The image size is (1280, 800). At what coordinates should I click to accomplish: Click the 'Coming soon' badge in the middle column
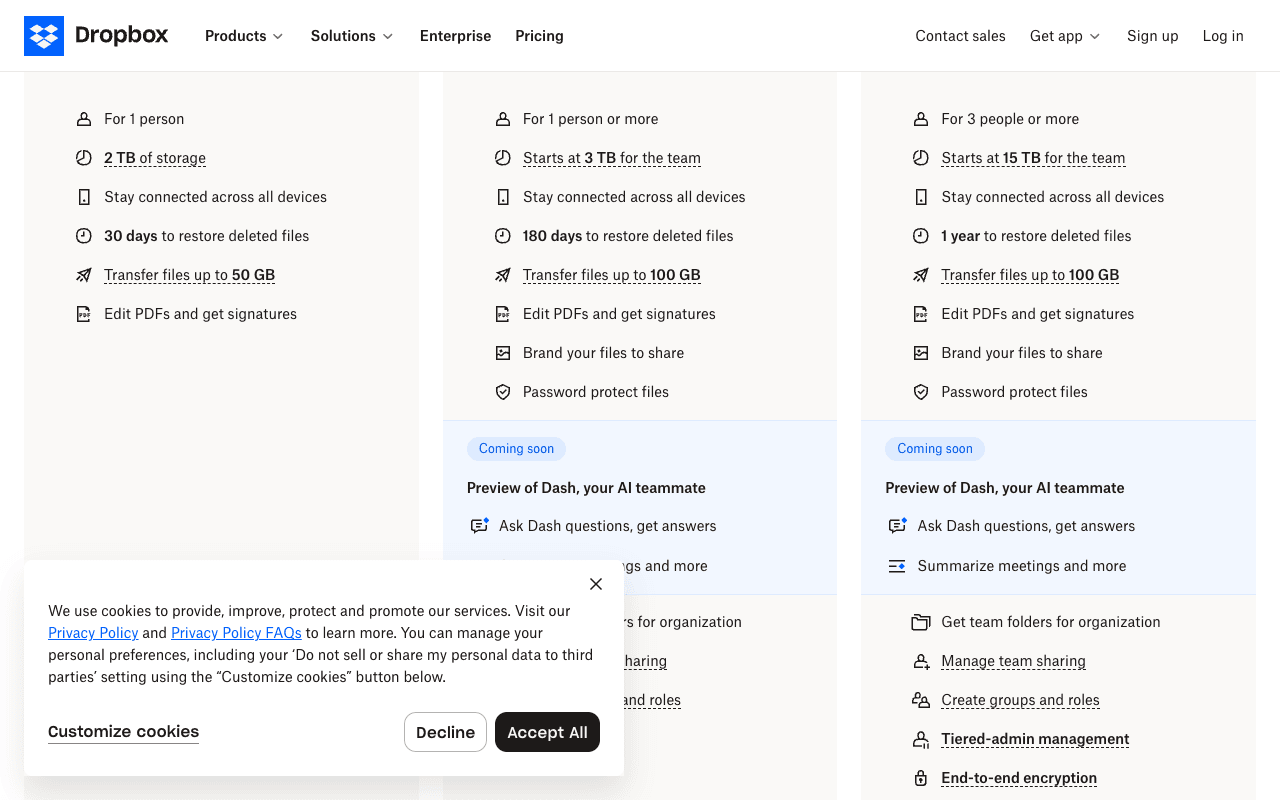[x=516, y=449]
